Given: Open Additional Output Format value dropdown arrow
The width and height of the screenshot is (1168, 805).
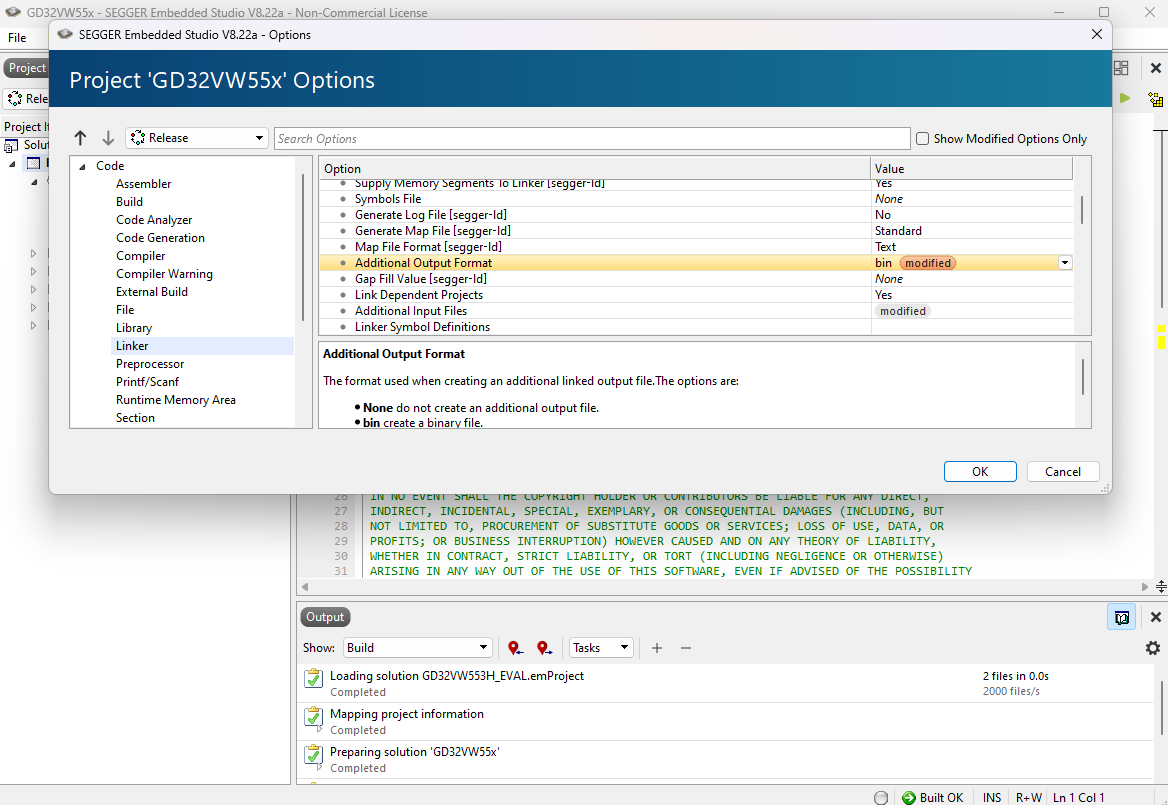Looking at the screenshot, I should [x=1065, y=263].
